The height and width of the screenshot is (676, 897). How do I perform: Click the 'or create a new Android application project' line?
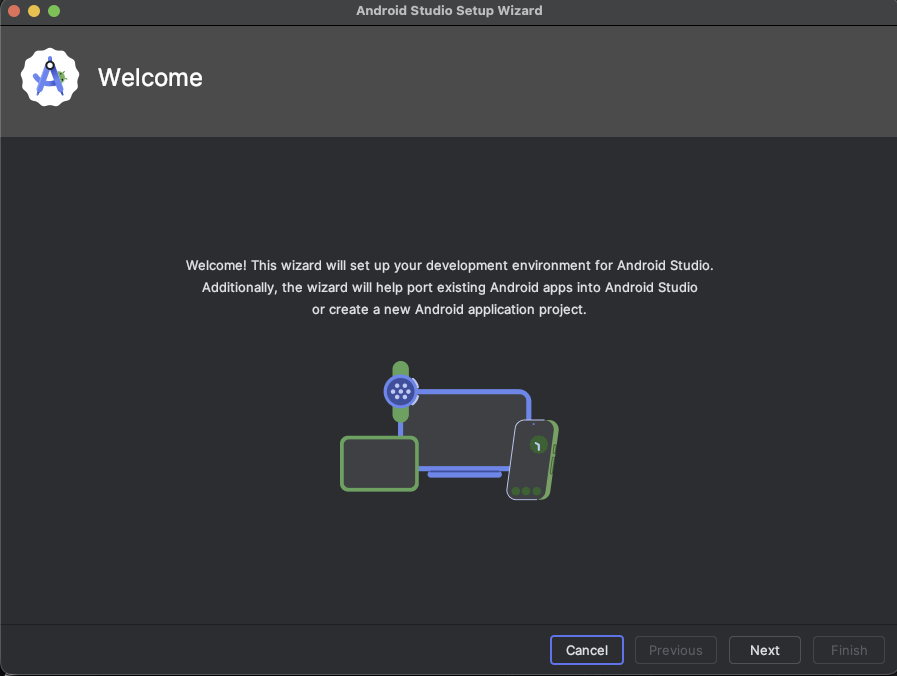click(449, 309)
